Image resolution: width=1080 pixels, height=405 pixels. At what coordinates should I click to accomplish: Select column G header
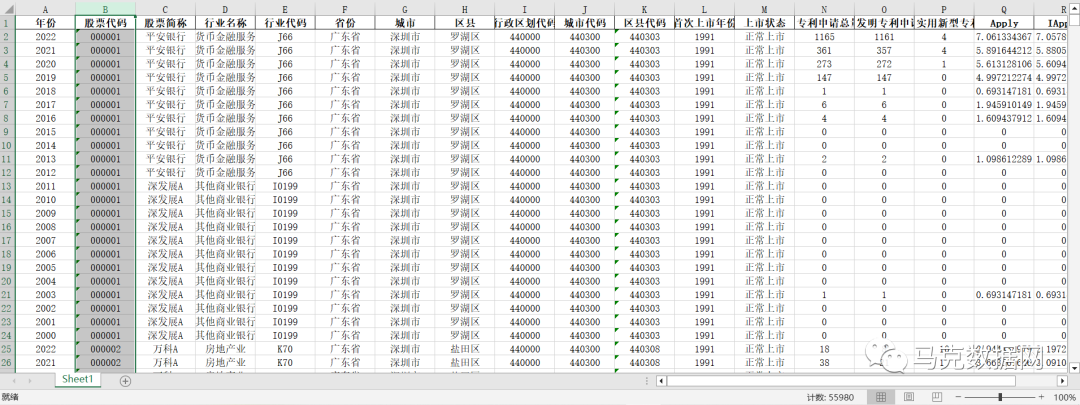click(x=404, y=9)
